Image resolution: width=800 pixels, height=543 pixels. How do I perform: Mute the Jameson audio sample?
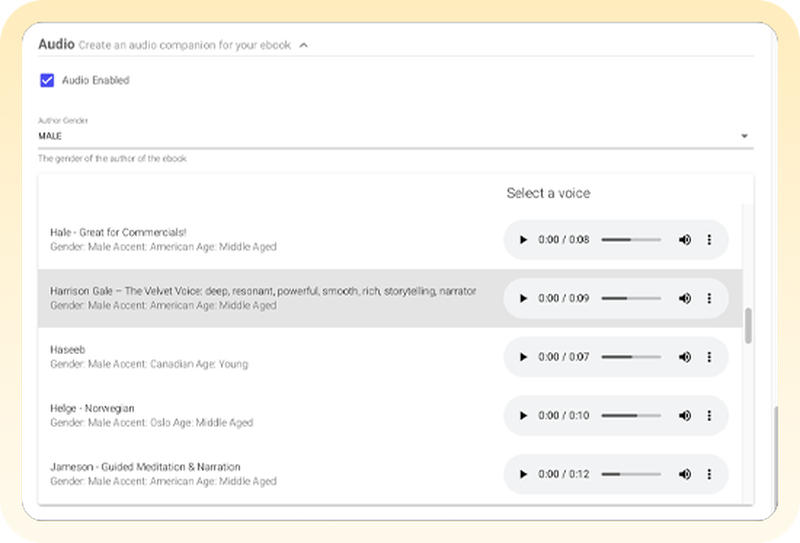point(685,474)
